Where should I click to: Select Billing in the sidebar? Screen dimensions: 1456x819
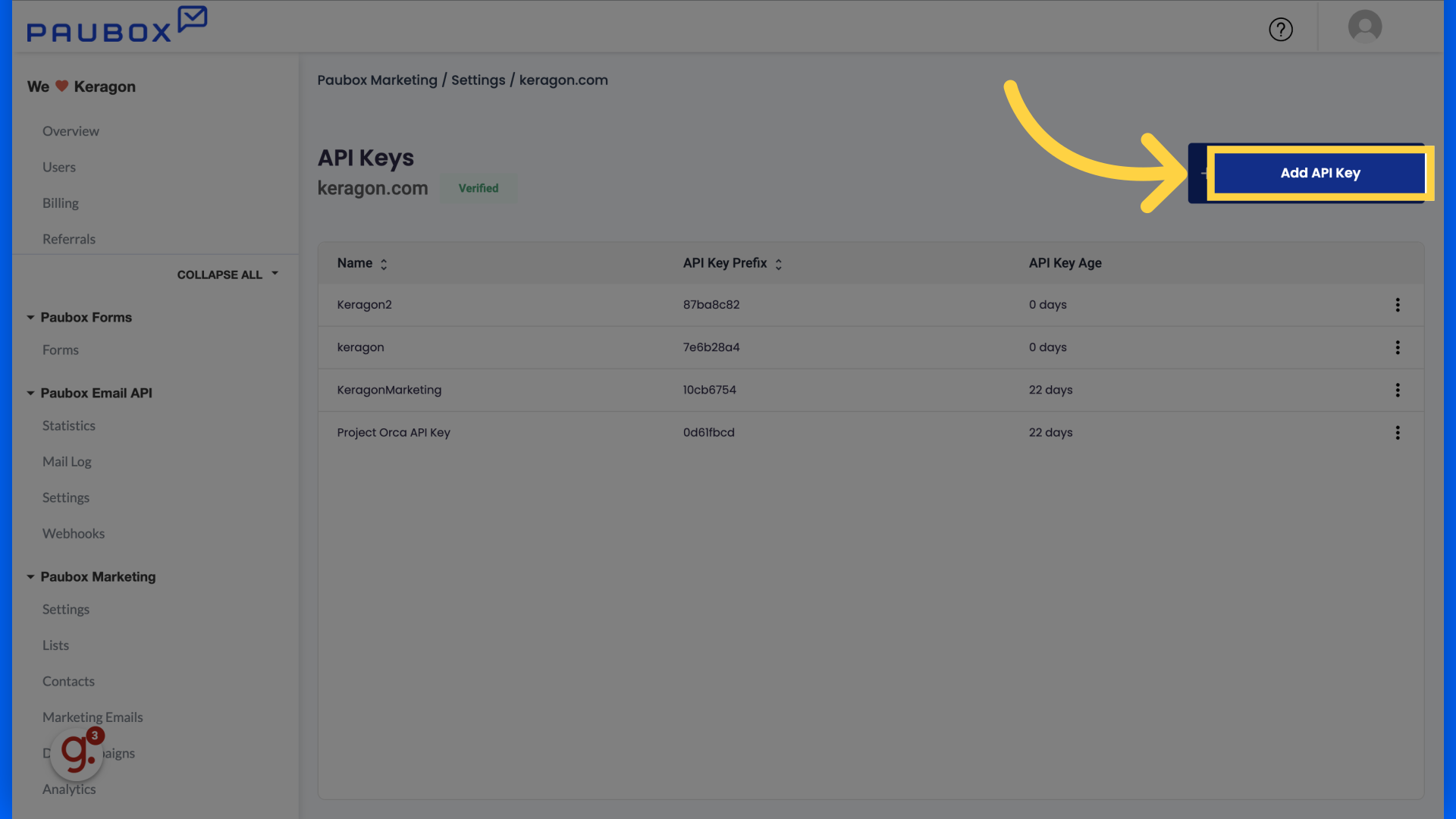pyautogui.click(x=60, y=202)
